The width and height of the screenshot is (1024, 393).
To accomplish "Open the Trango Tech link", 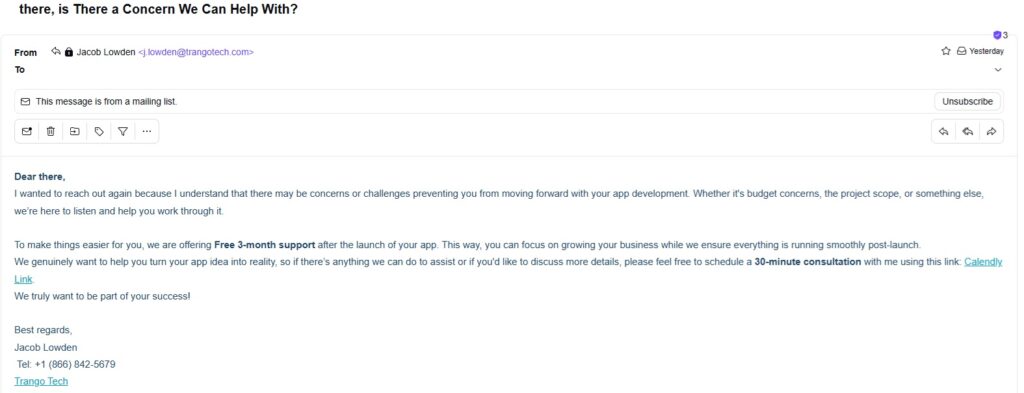I will point(41,381).
